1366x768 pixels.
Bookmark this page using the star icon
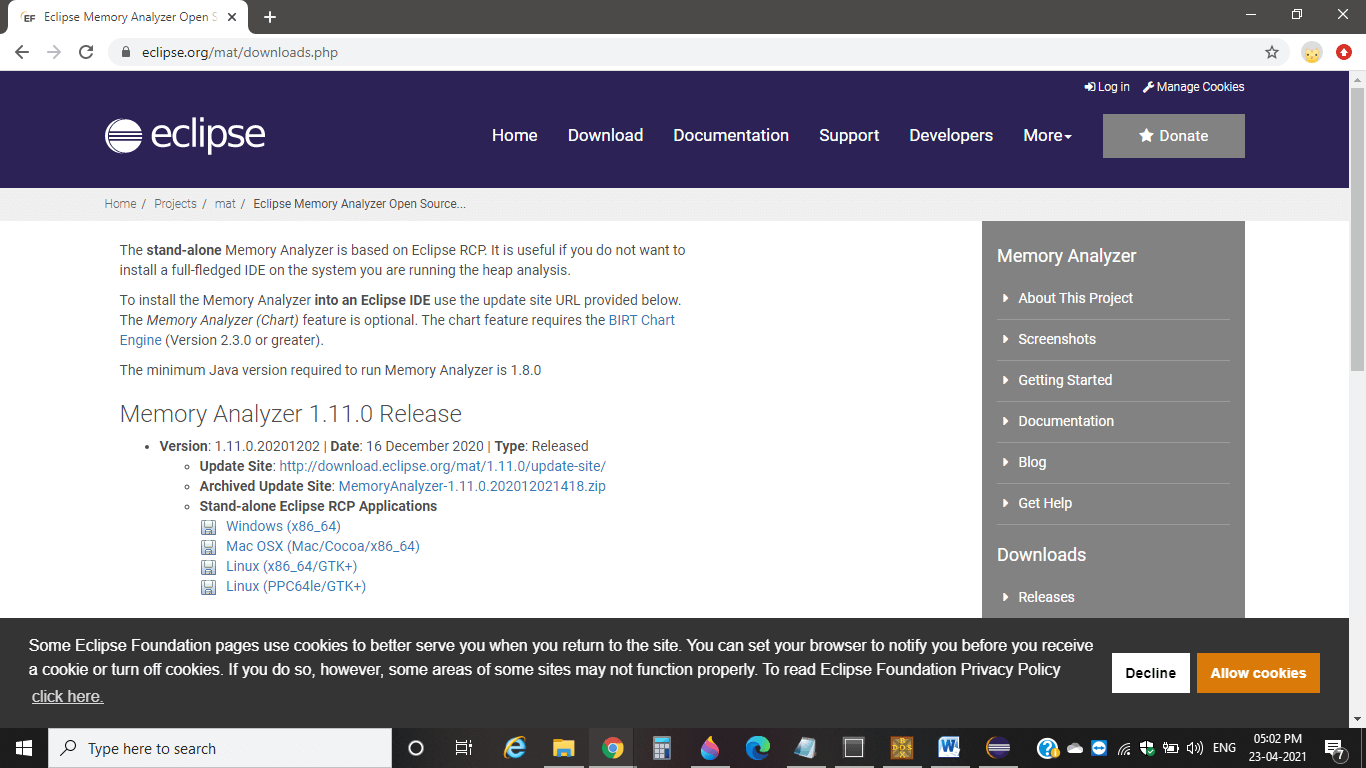coord(1272,52)
